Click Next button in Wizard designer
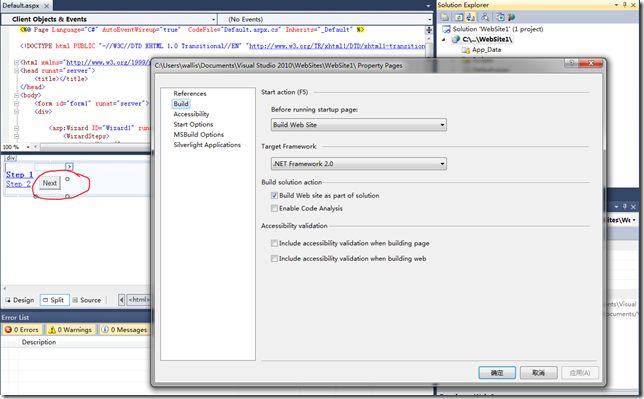 point(50,183)
